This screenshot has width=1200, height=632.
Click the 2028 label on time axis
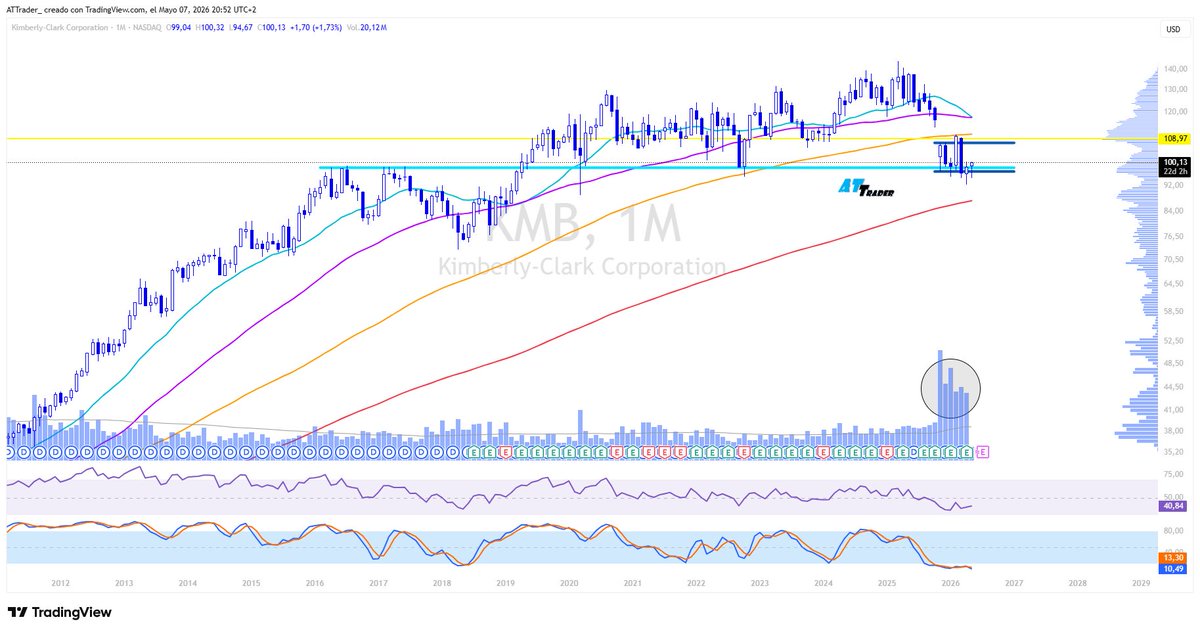pyautogui.click(x=1078, y=582)
